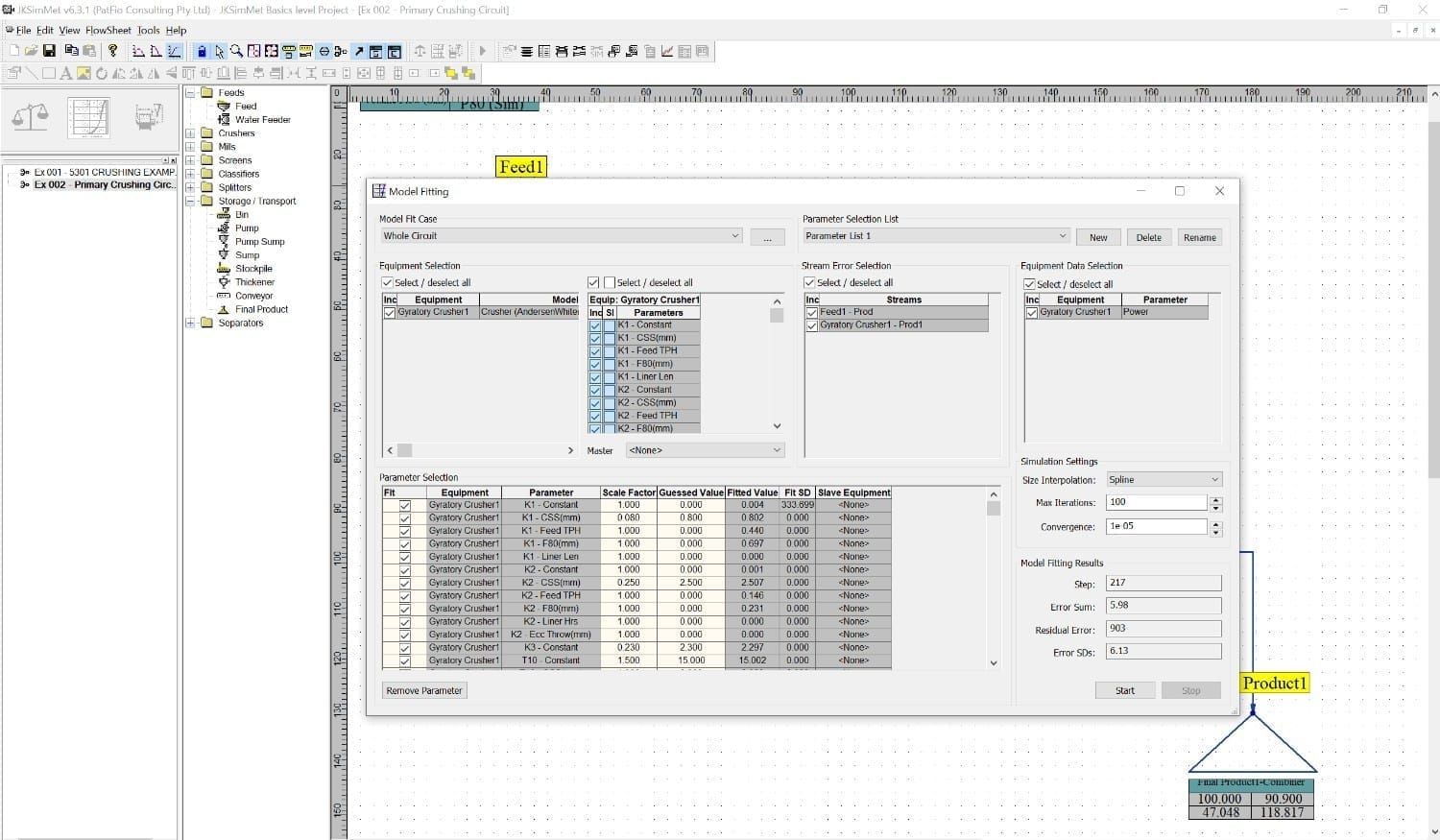Click the Stockpile equipment icon in tree
Image resolution: width=1440 pixels, height=840 pixels.
pos(224,269)
